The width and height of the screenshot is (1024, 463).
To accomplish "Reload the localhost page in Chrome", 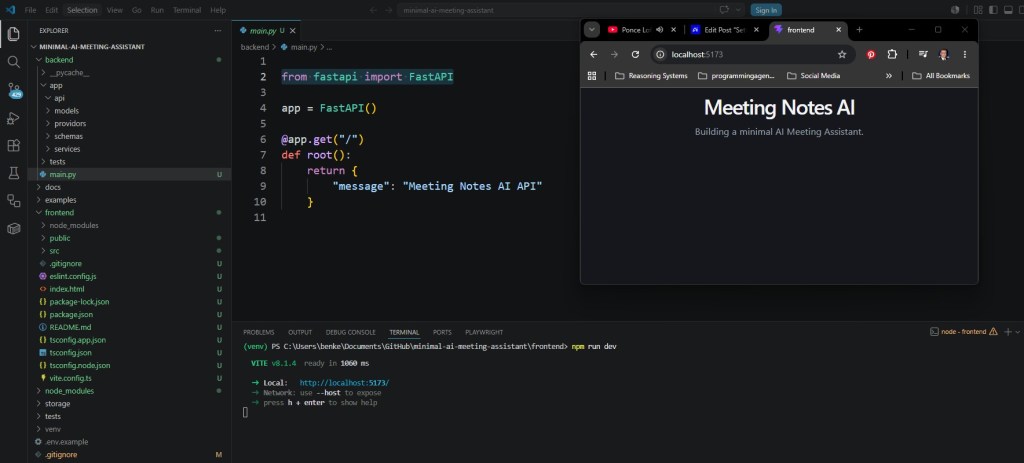I will point(635,55).
